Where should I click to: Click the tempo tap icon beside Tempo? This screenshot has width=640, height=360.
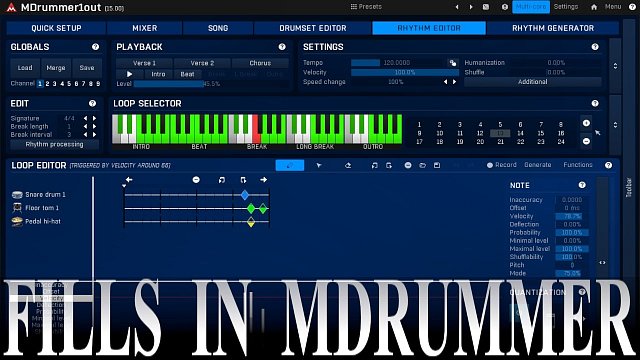pos(453,63)
